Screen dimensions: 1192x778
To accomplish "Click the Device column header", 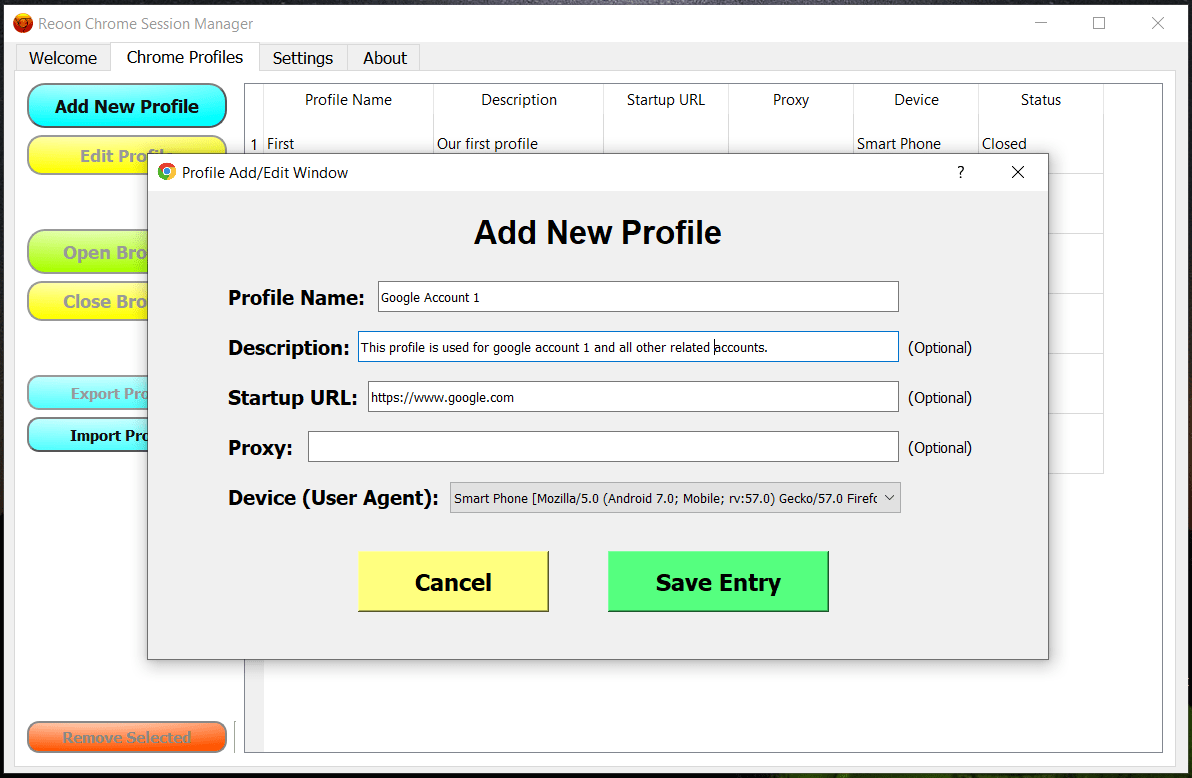I will click(916, 100).
